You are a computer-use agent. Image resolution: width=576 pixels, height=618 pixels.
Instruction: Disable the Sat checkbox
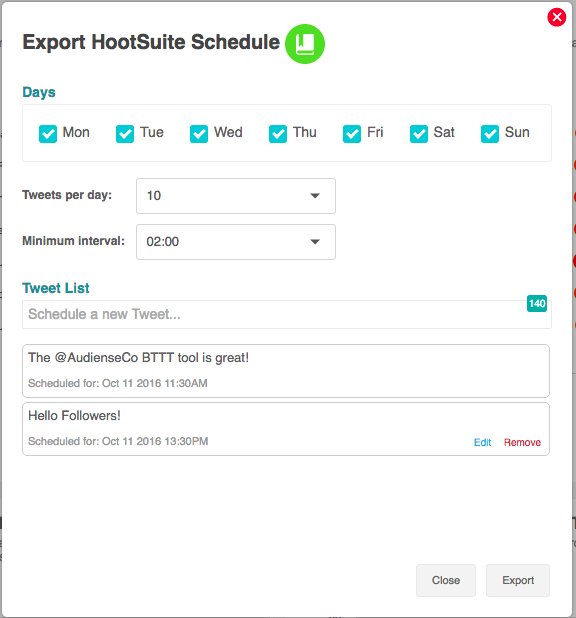tap(419, 134)
